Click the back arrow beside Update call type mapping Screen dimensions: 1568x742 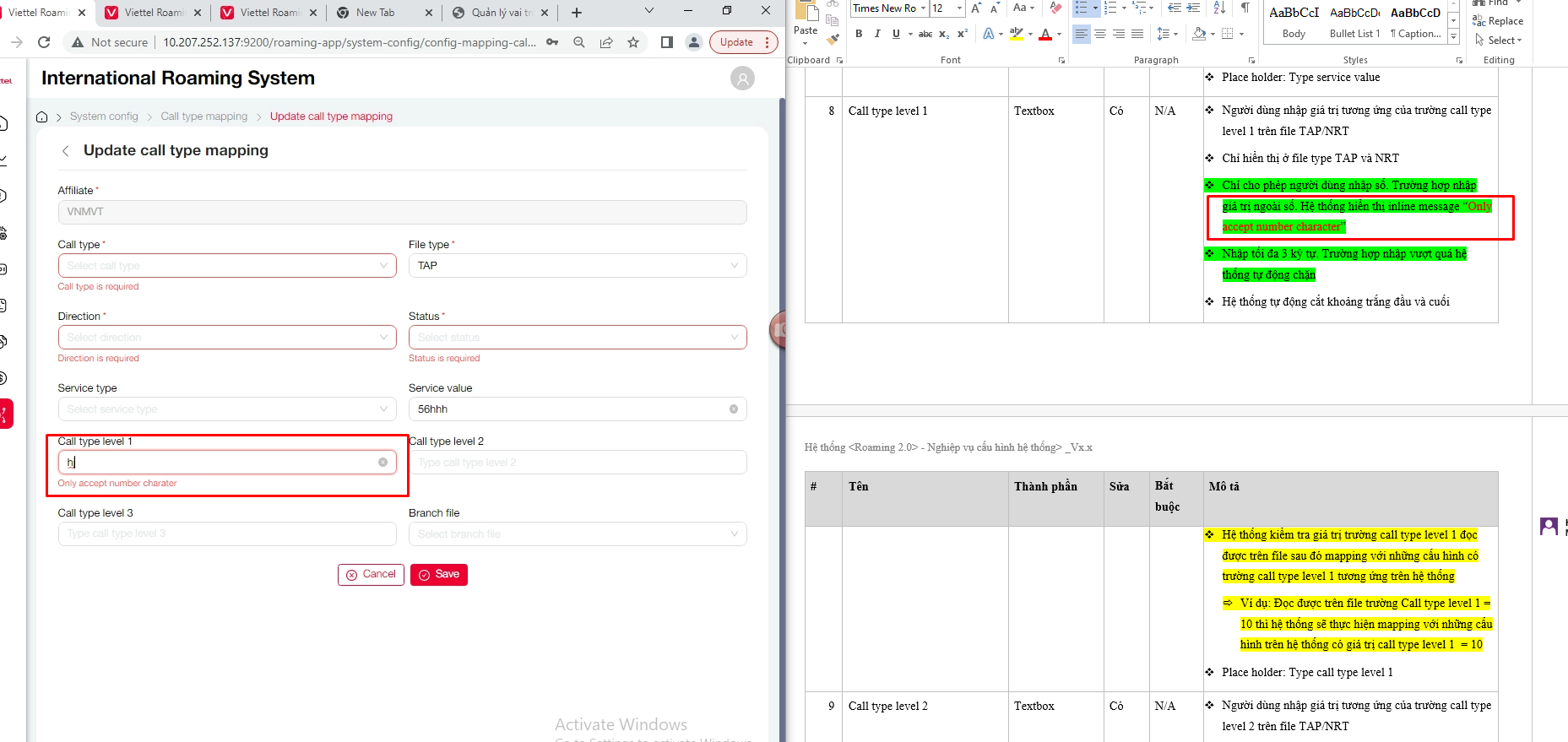point(66,151)
